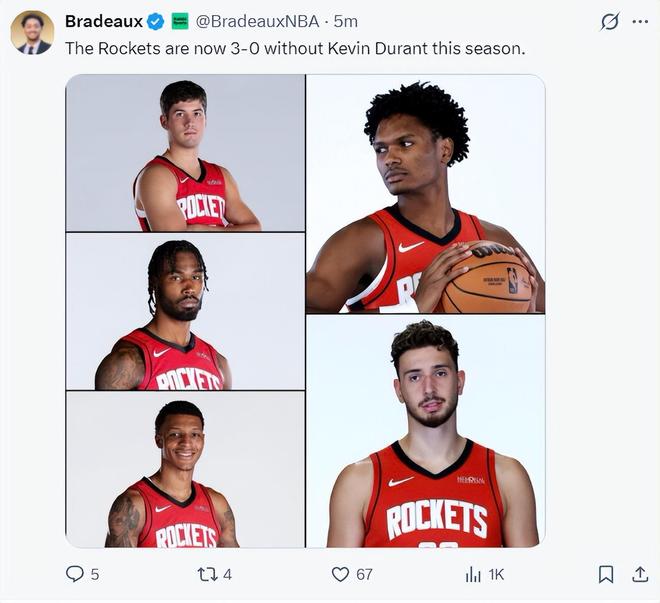Open the bottom-left smiling player photo

185,470
